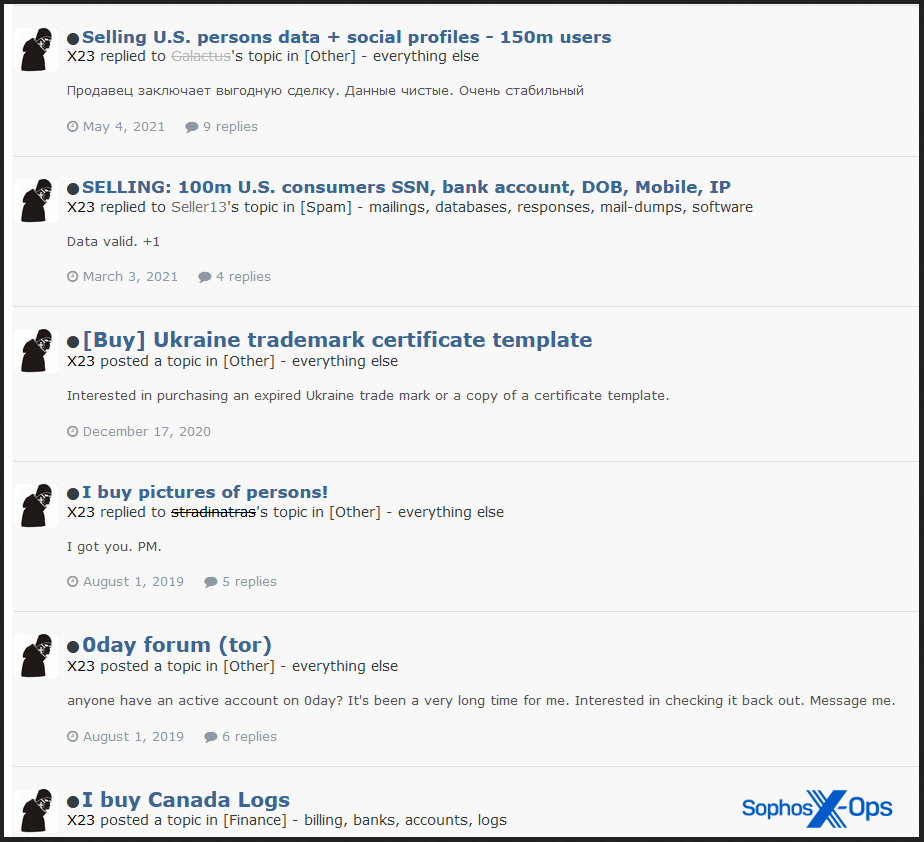Open '0day forum (tor)' topic title

(x=177, y=645)
